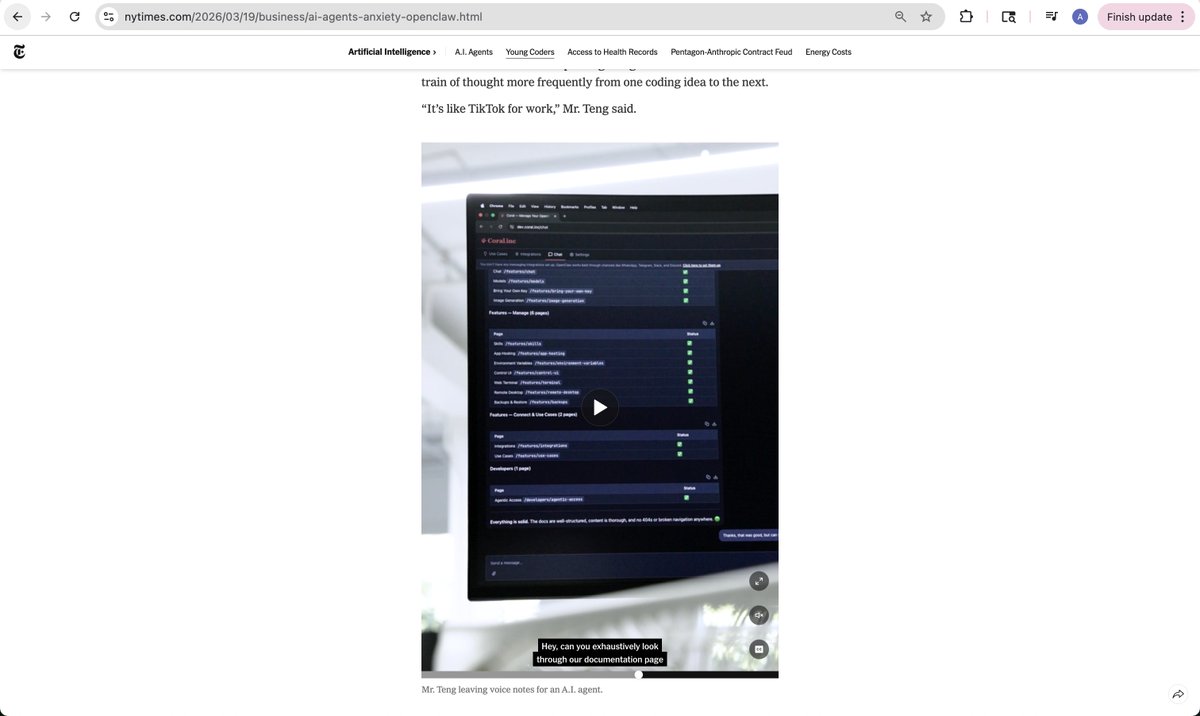Click the browser forward arrow

click(46, 17)
